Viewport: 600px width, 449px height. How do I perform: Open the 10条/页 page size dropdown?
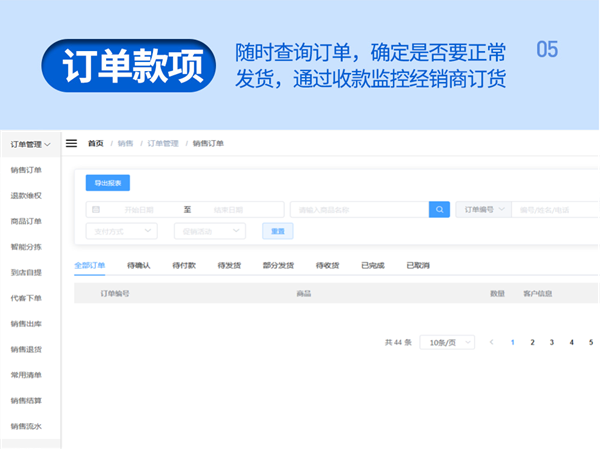coord(447,342)
